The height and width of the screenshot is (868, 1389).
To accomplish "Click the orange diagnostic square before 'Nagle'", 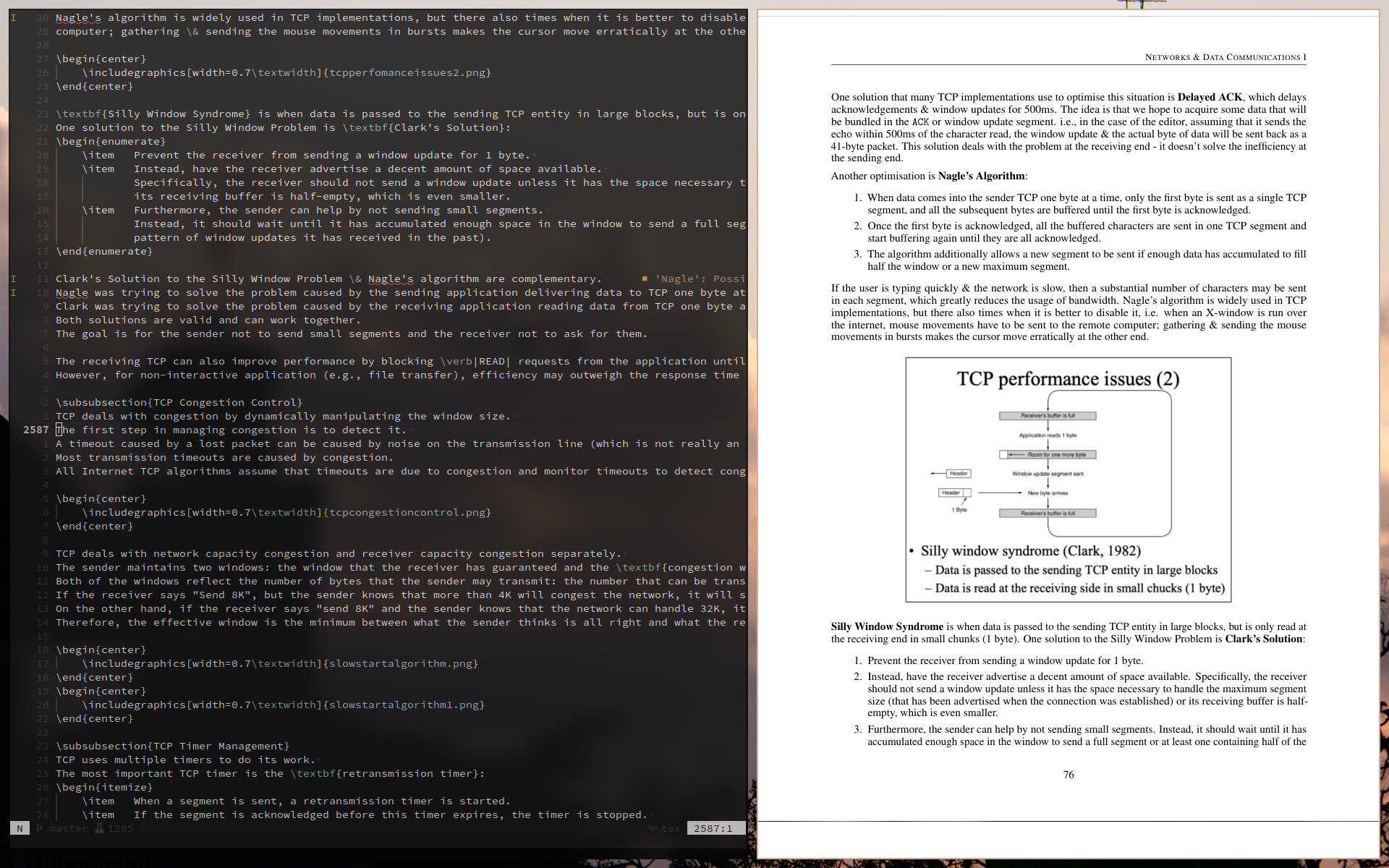I will click(645, 278).
